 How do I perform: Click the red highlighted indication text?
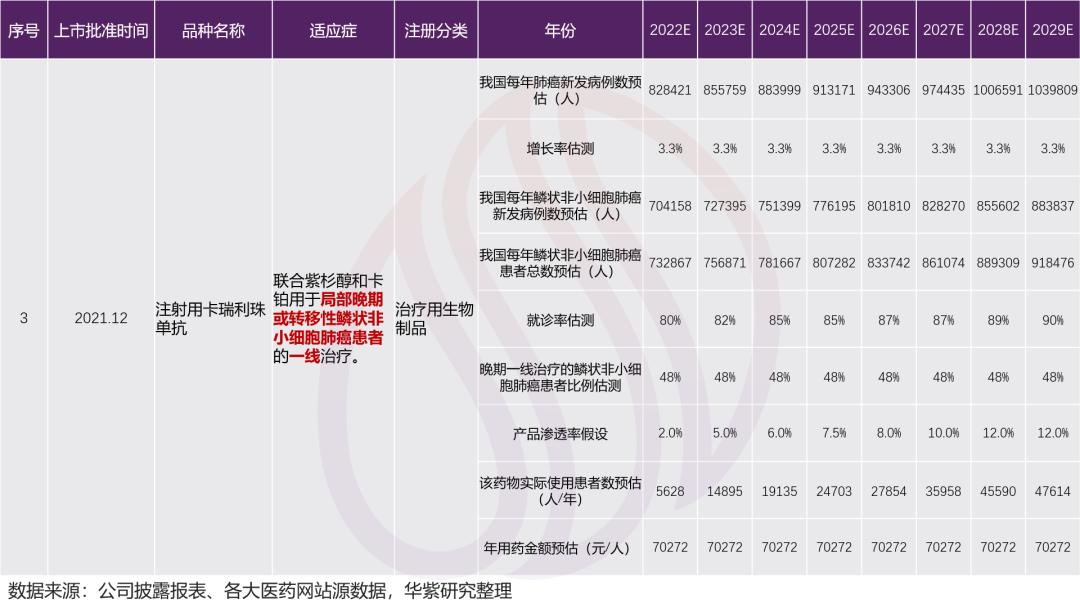click(333, 316)
